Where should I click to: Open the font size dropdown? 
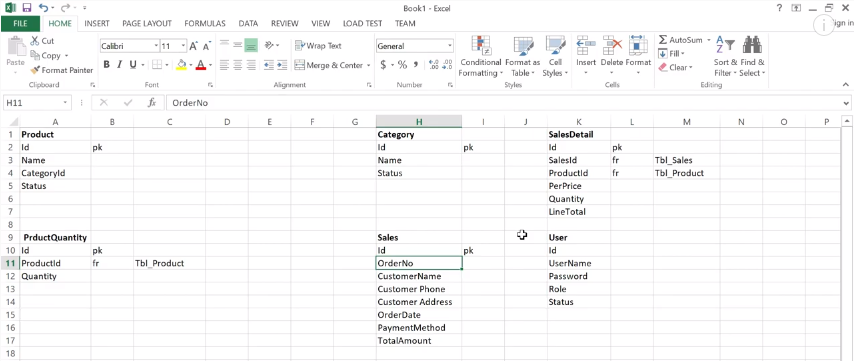pyautogui.click(x=184, y=46)
